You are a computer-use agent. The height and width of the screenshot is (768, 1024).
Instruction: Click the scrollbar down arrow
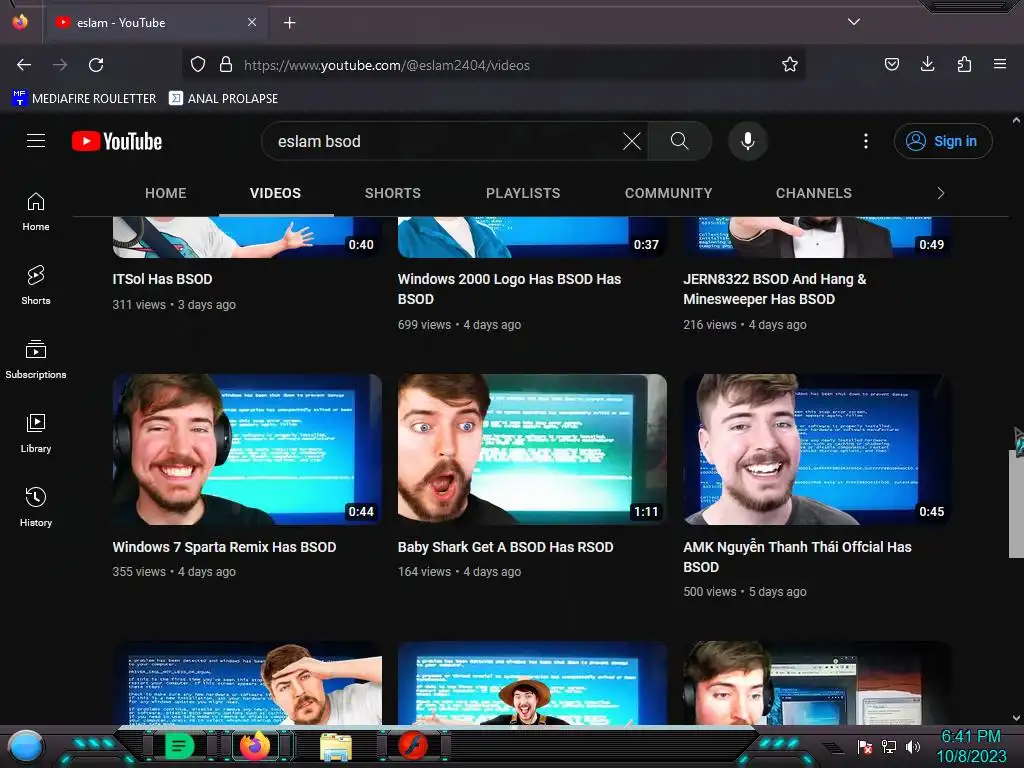pyautogui.click(x=1016, y=717)
